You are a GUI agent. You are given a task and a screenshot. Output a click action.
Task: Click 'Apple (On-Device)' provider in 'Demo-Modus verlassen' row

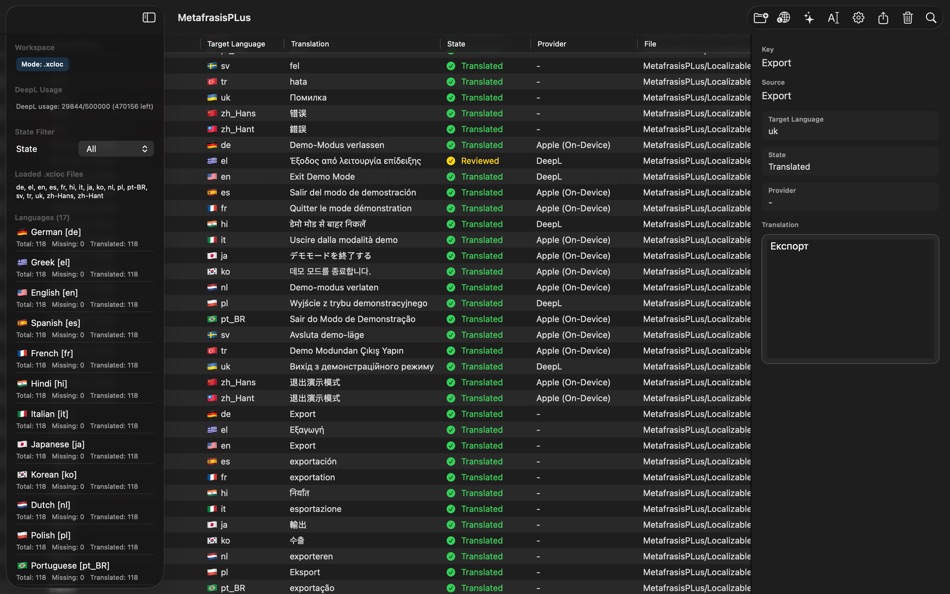tap(573, 145)
